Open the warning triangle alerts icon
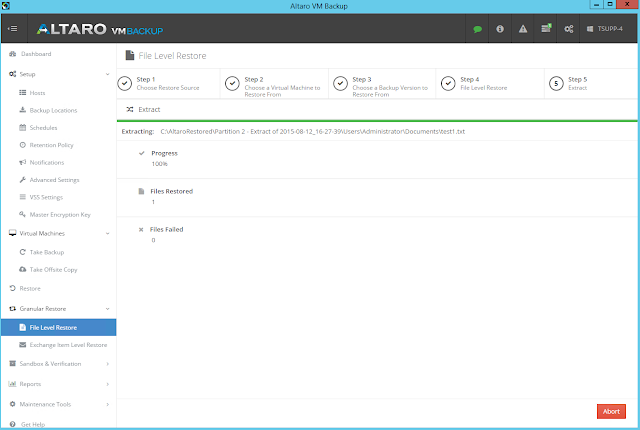Screen dimensions: 640x430 pyautogui.click(x=523, y=29)
